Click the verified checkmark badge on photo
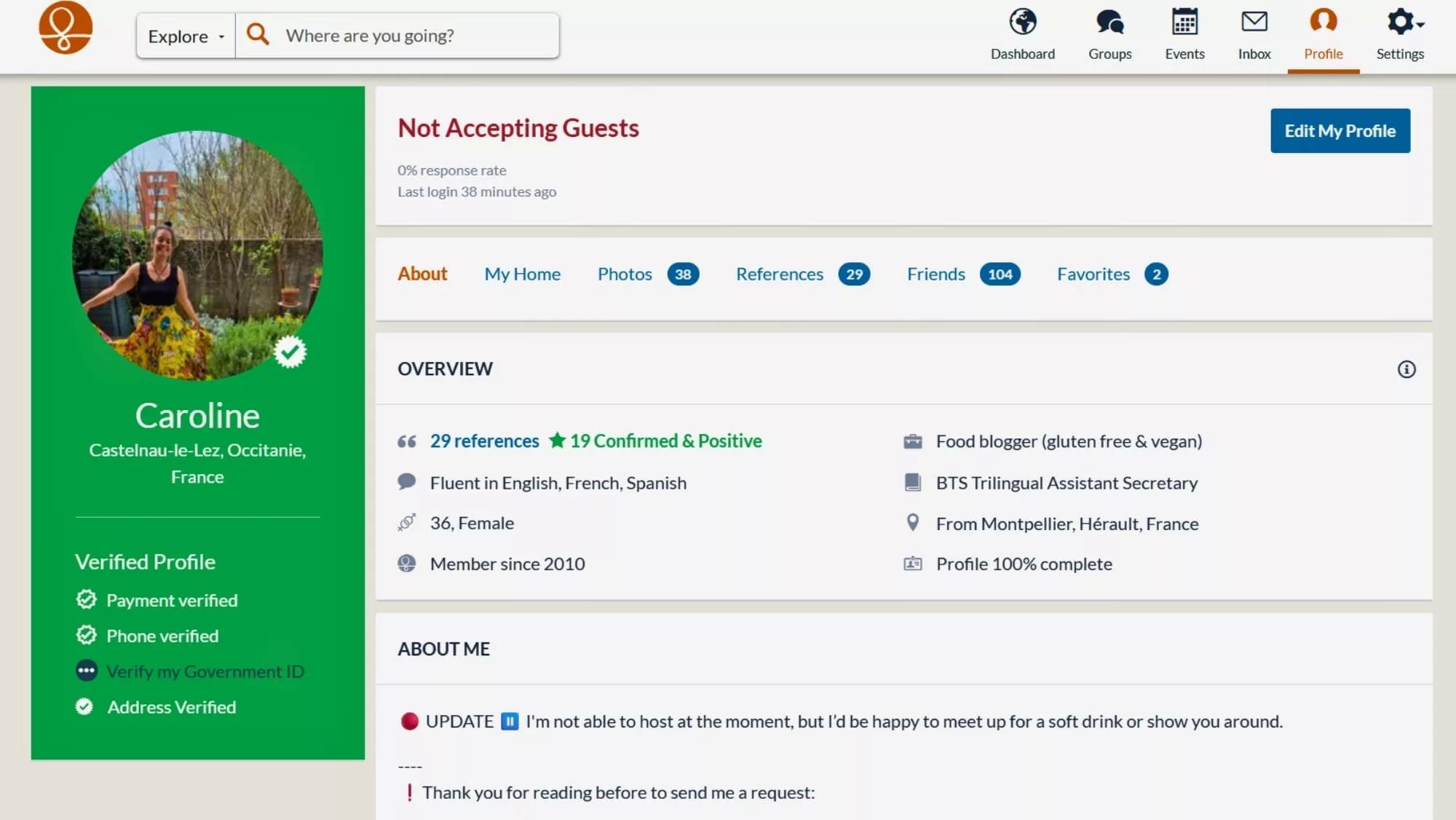The height and width of the screenshot is (820, 1456). click(x=290, y=352)
